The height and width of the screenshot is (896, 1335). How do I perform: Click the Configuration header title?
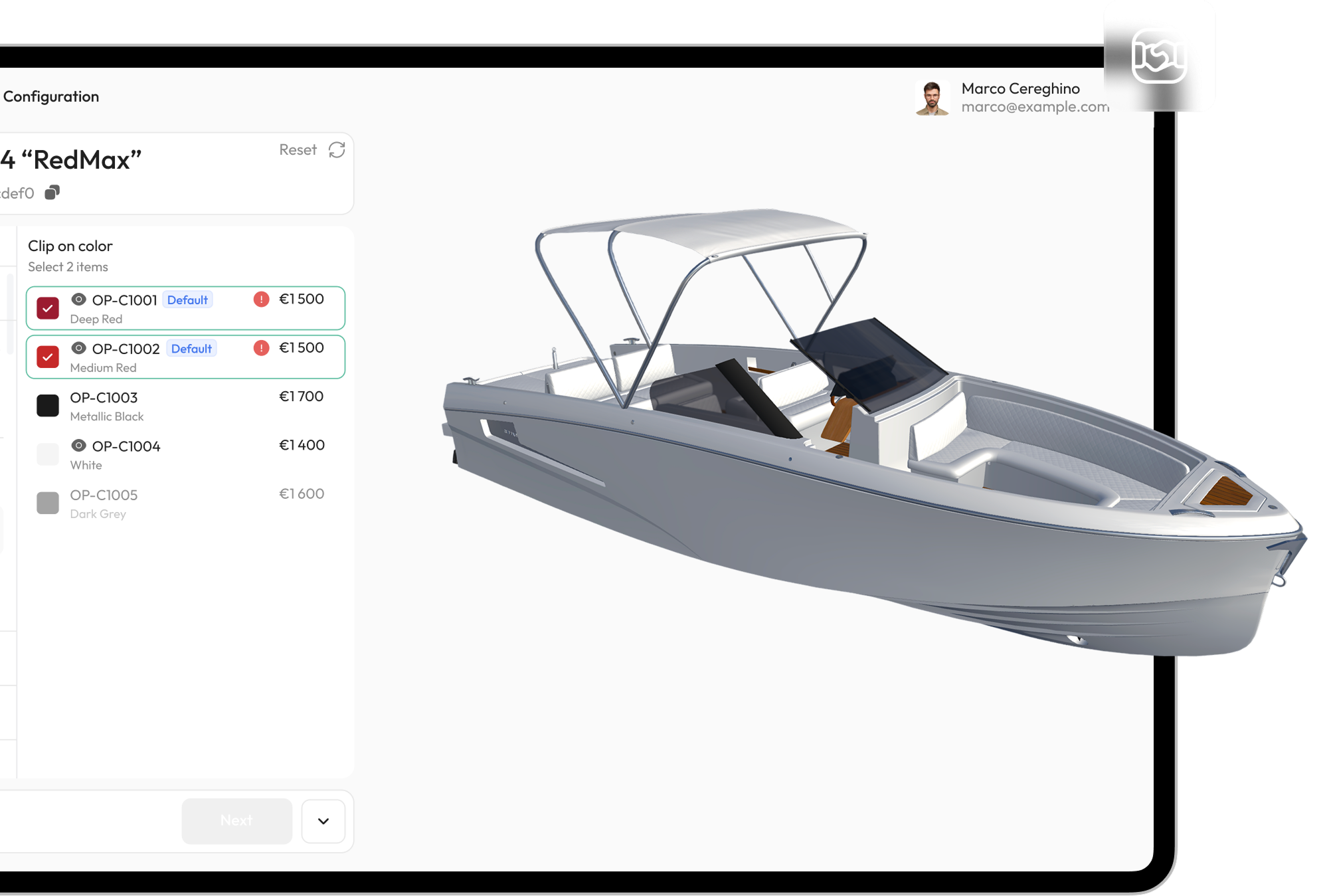[51, 97]
